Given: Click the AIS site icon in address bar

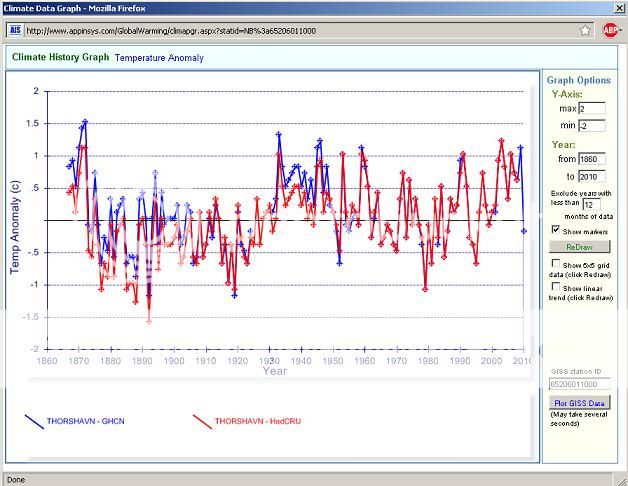Looking at the screenshot, I should pos(15,30).
